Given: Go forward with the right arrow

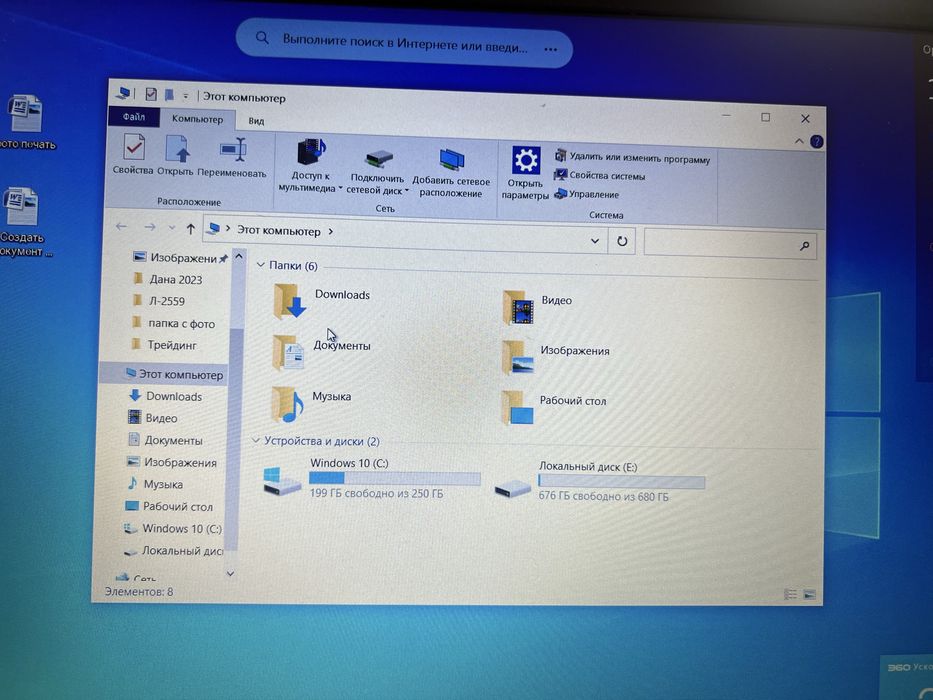Looking at the screenshot, I should (150, 227).
